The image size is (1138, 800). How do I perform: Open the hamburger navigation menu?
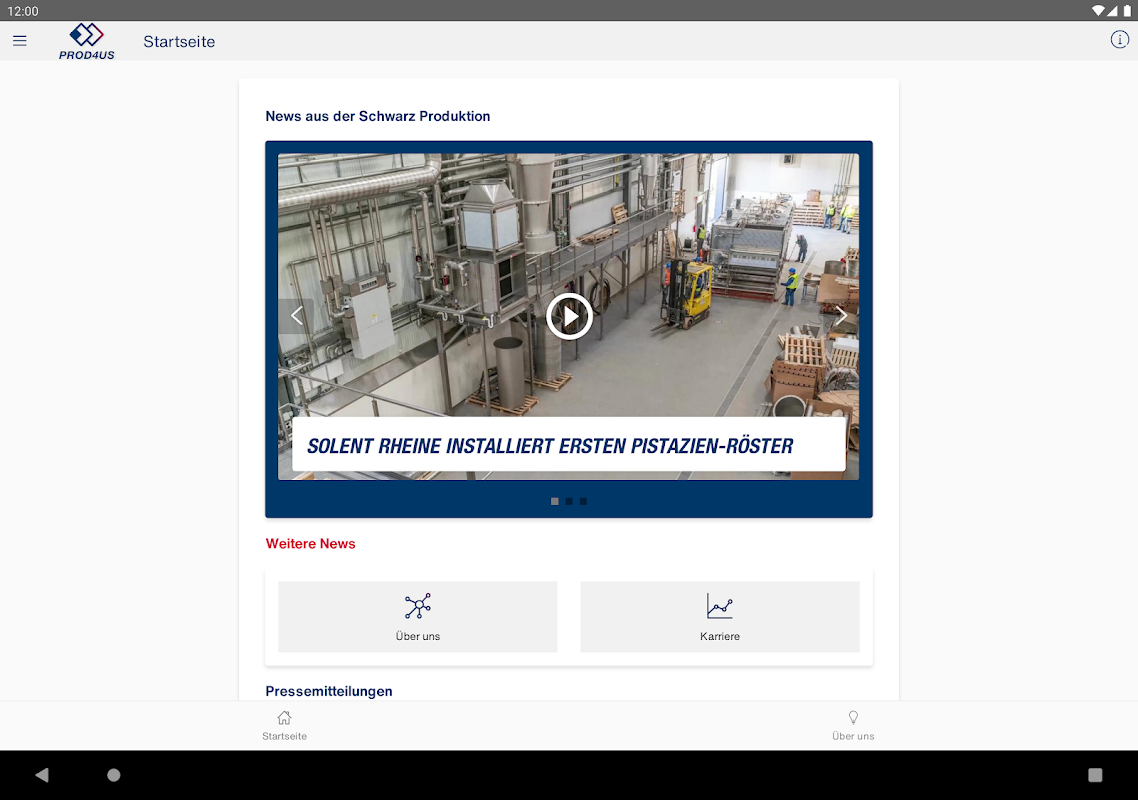point(20,41)
